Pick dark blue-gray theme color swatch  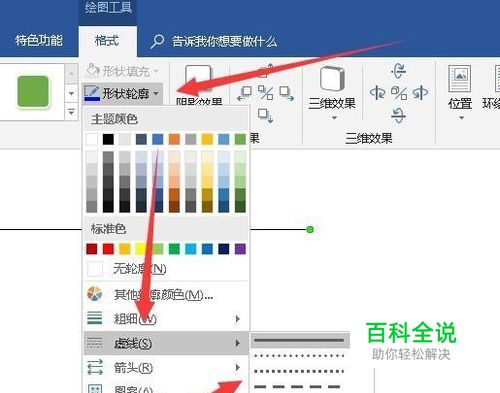point(141,139)
